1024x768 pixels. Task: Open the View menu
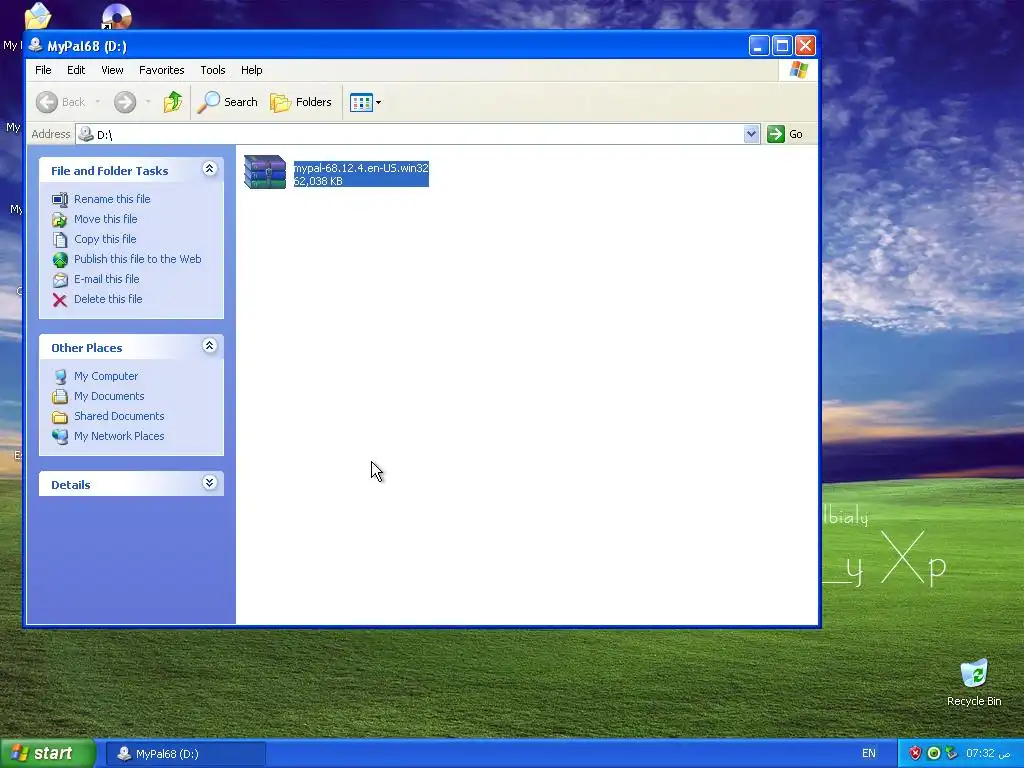pyautogui.click(x=112, y=70)
